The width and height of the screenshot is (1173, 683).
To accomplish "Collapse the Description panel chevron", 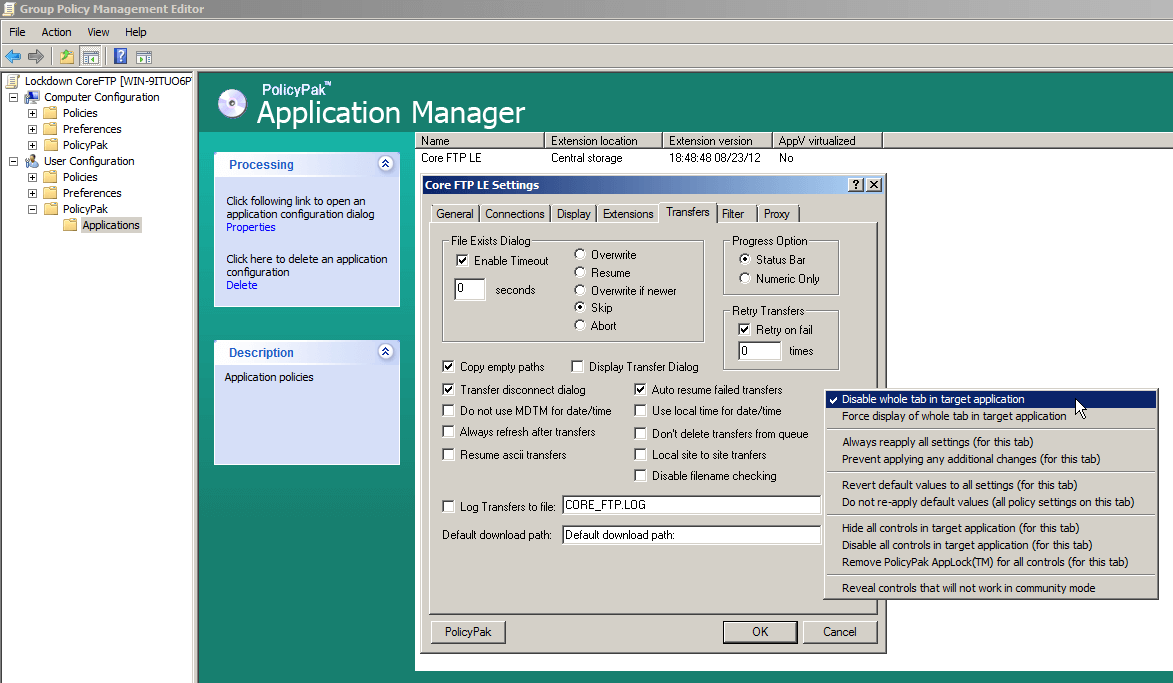I will (x=386, y=351).
